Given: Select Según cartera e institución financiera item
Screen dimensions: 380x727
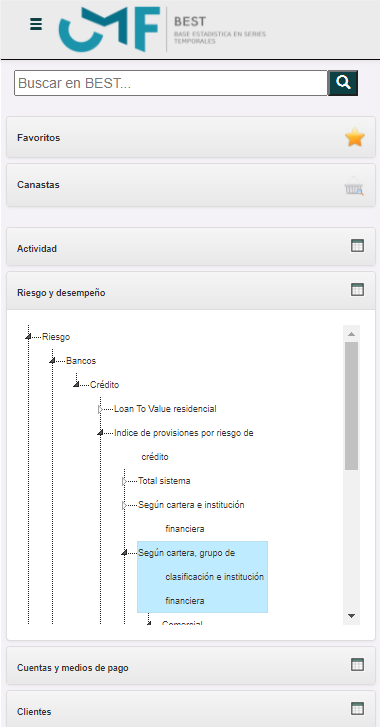Looking at the screenshot, I should pos(191,517).
